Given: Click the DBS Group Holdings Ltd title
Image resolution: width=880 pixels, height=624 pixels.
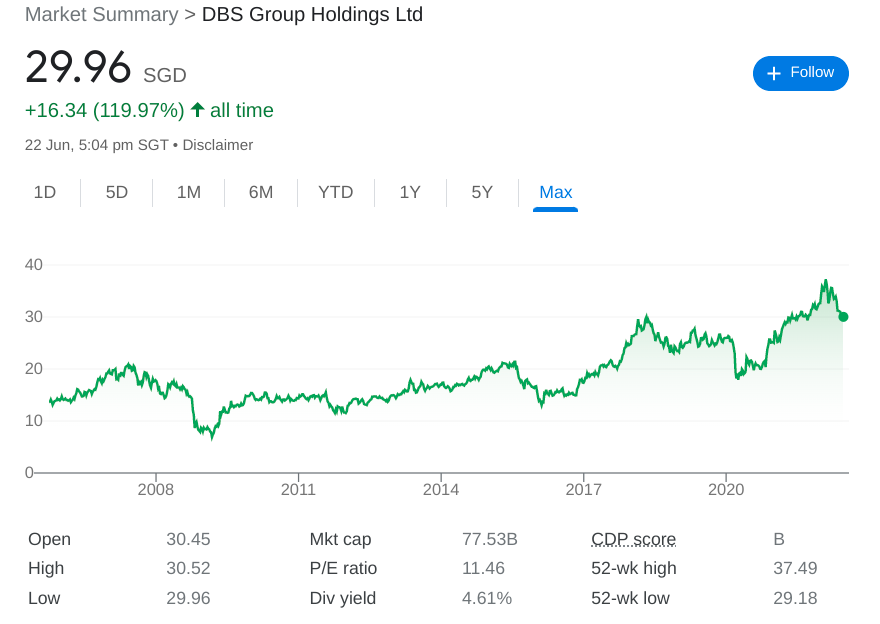Looking at the screenshot, I should coord(312,15).
